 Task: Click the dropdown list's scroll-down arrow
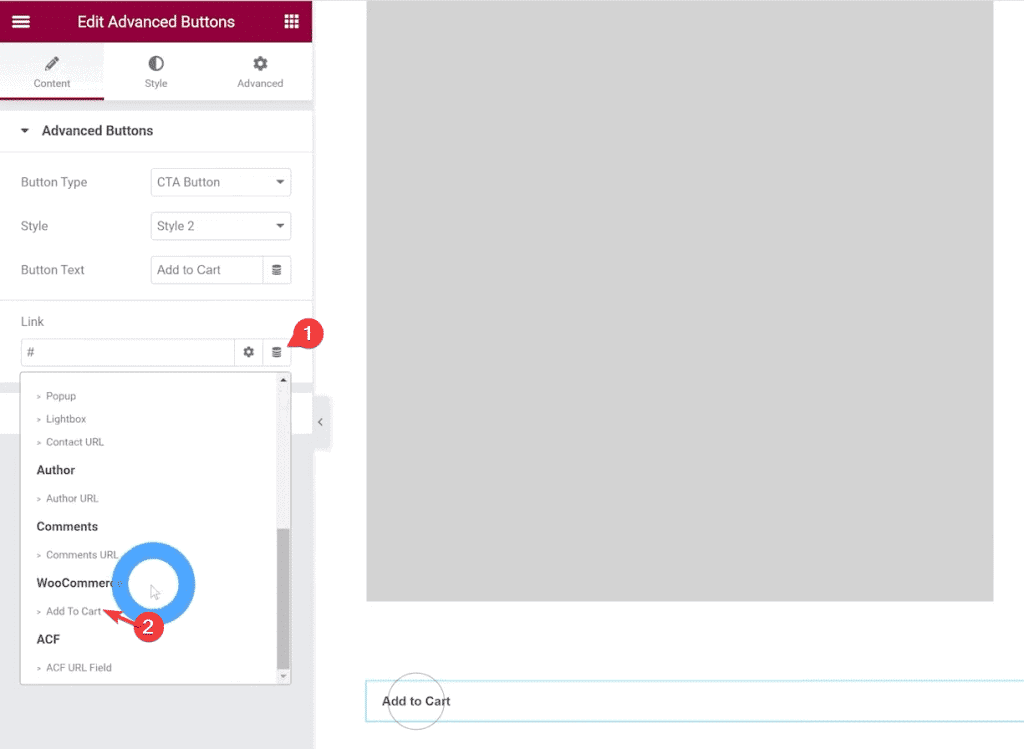click(283, 676)
